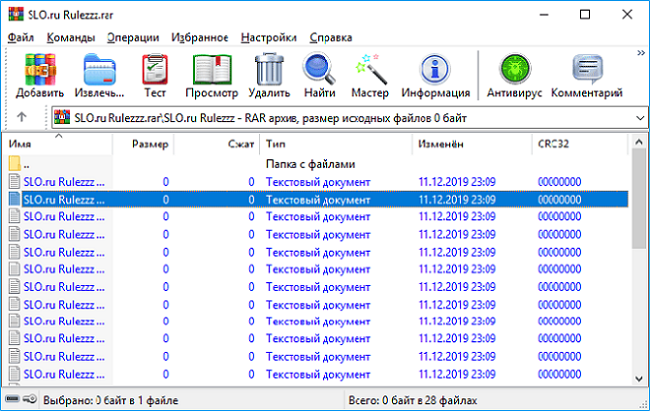
Task: Expand the hidden toolbar buttons chevron
Action: [x=641, y=53]
